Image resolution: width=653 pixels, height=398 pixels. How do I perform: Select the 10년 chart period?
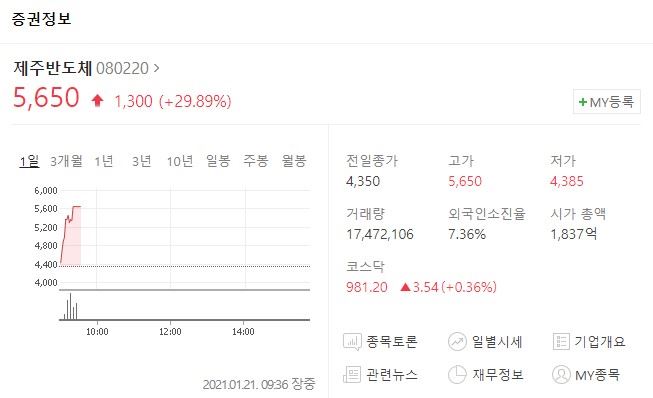(x=180, y=161)
